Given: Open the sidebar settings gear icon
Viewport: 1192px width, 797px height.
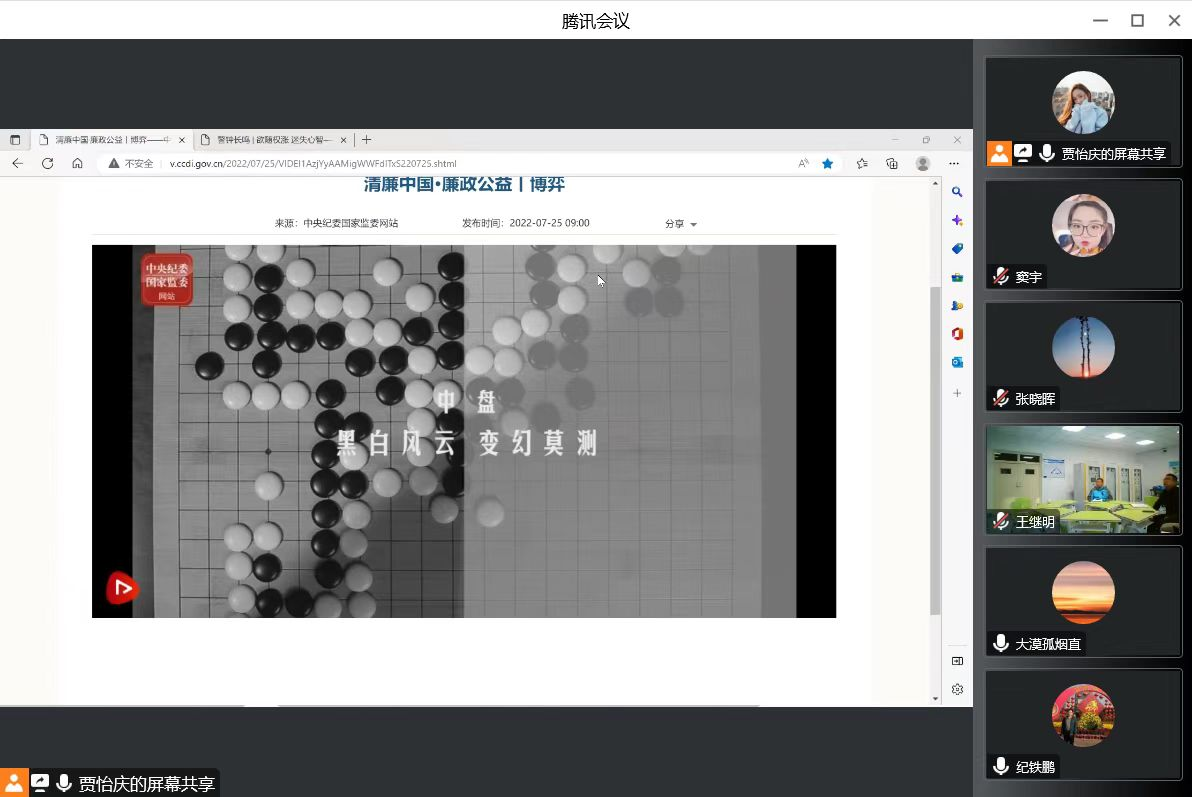Looking at the screenshot, I should click(957, 689).
